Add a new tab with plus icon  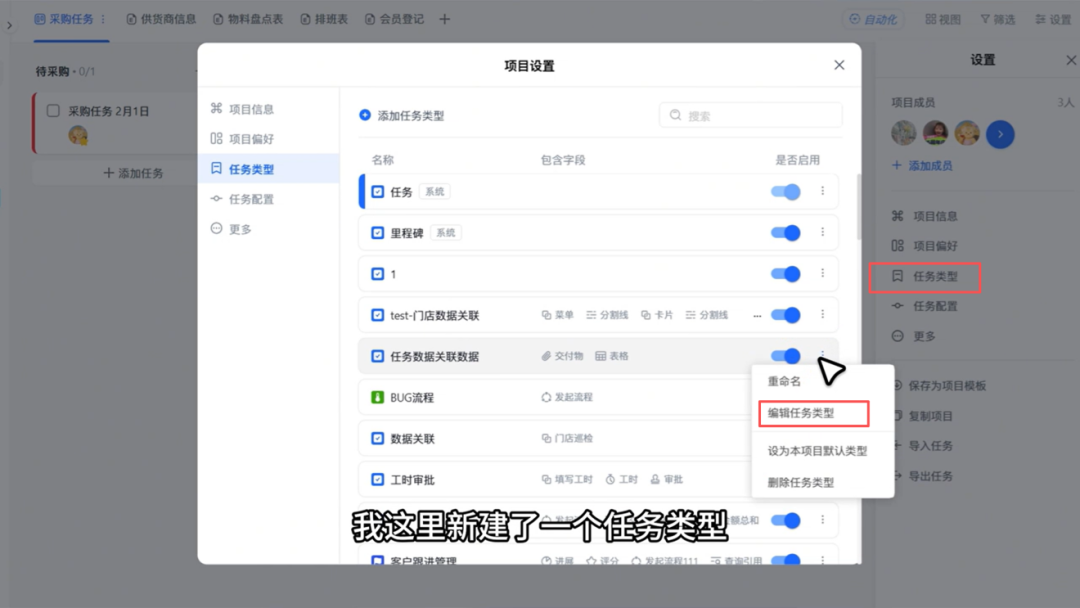point(445,19)
